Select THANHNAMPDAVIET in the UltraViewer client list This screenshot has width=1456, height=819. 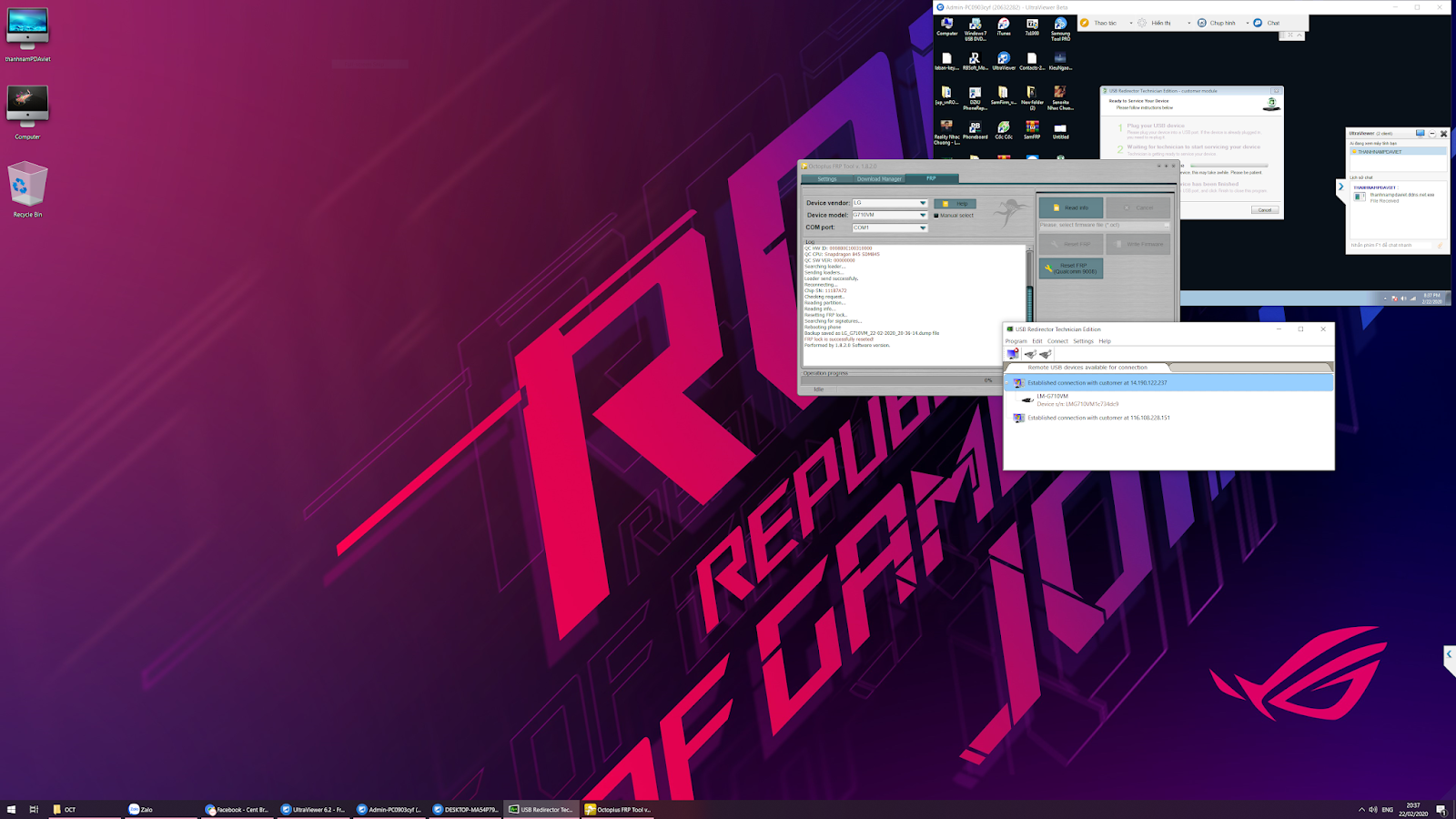click(1398, 152)
